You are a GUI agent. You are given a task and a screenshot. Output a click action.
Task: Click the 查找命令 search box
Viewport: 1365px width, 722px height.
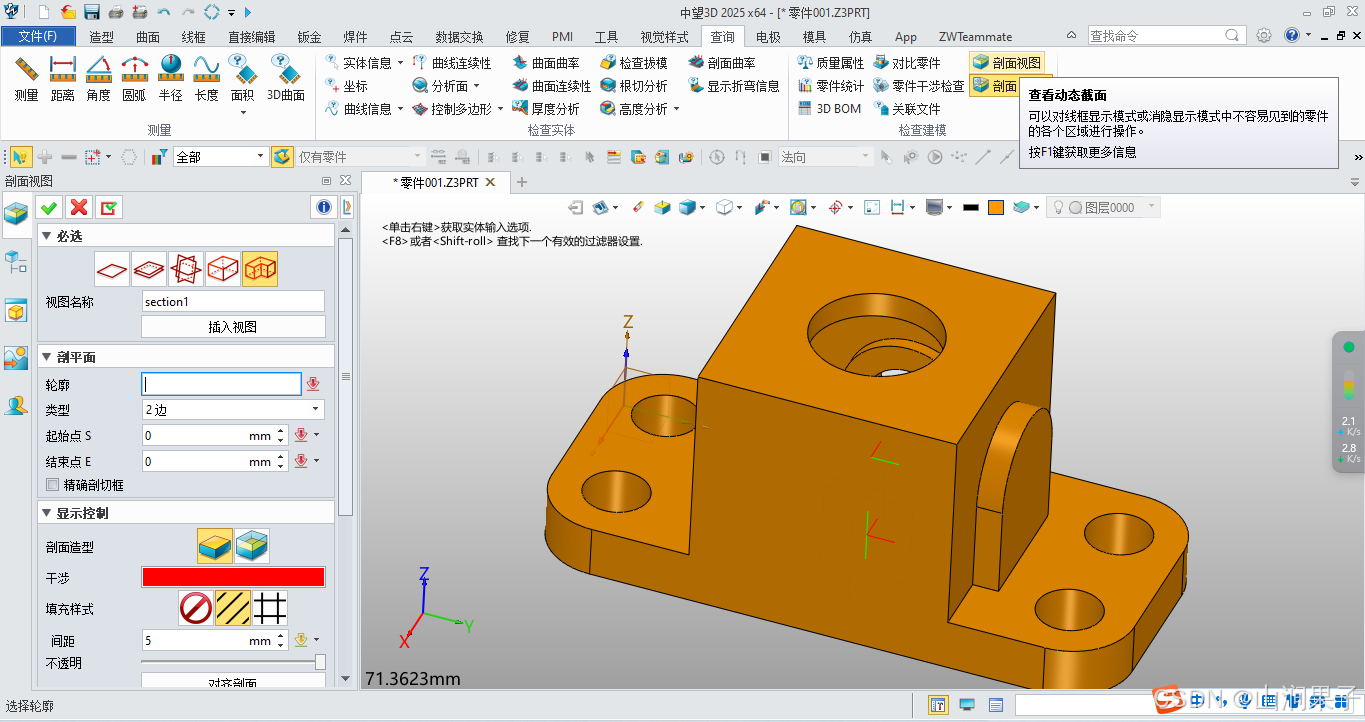click(1166, 35)
